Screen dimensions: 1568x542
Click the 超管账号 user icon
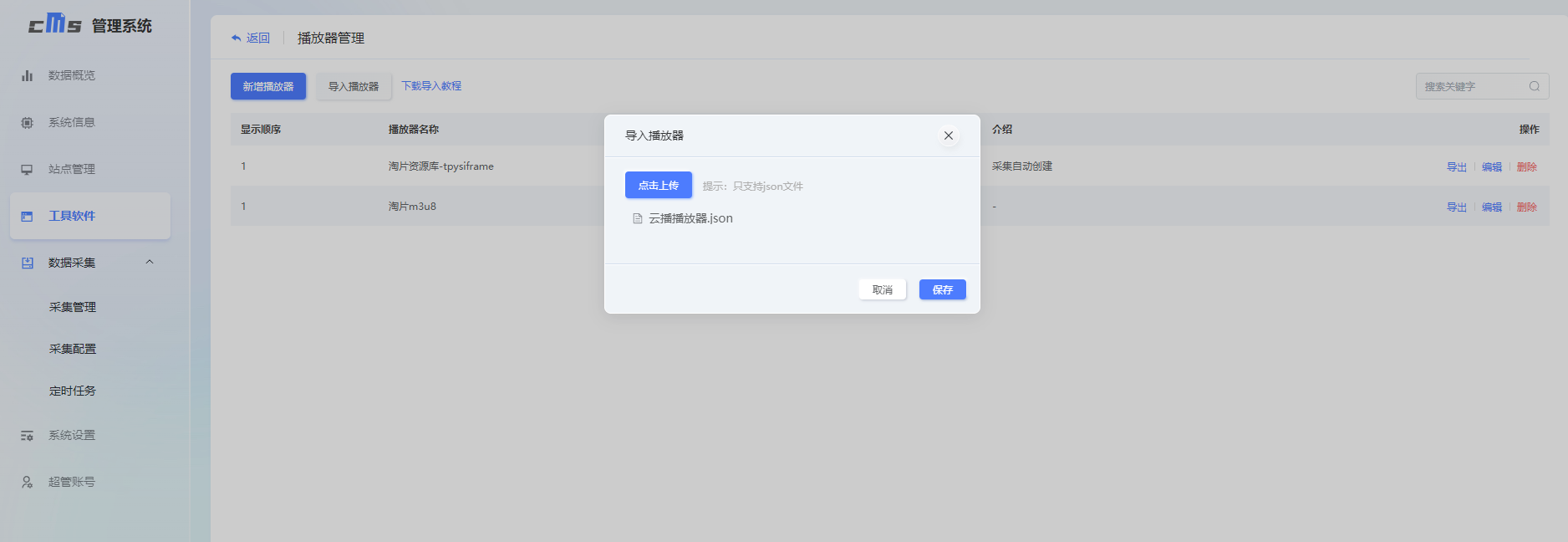point(27,482)
